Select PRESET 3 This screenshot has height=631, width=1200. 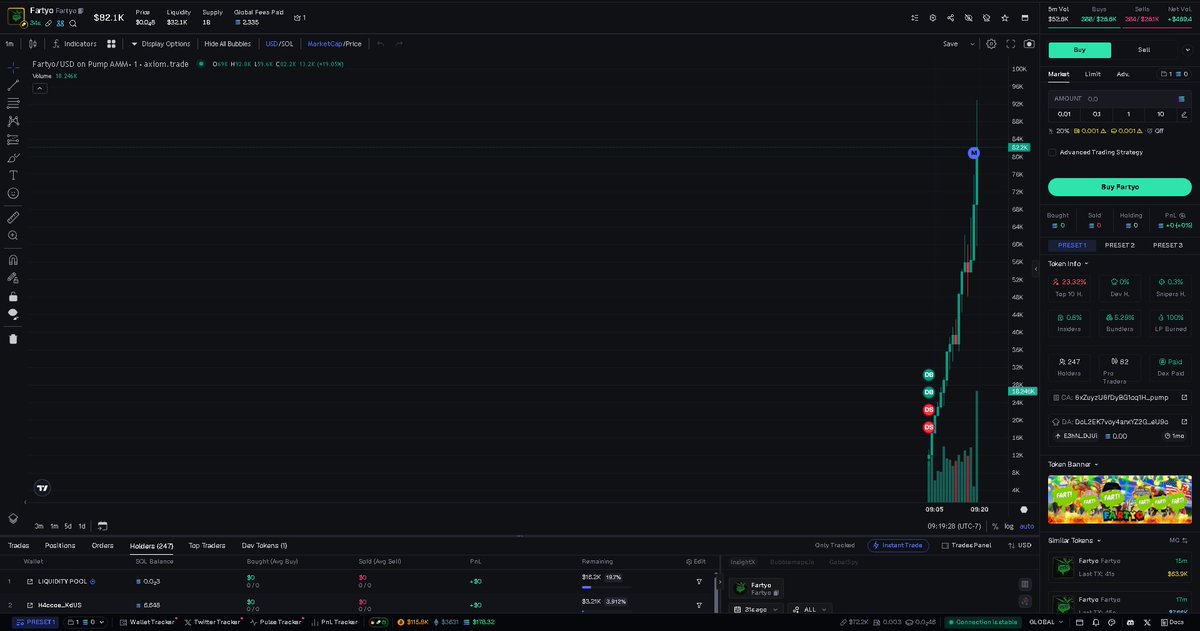(1168, 245)
